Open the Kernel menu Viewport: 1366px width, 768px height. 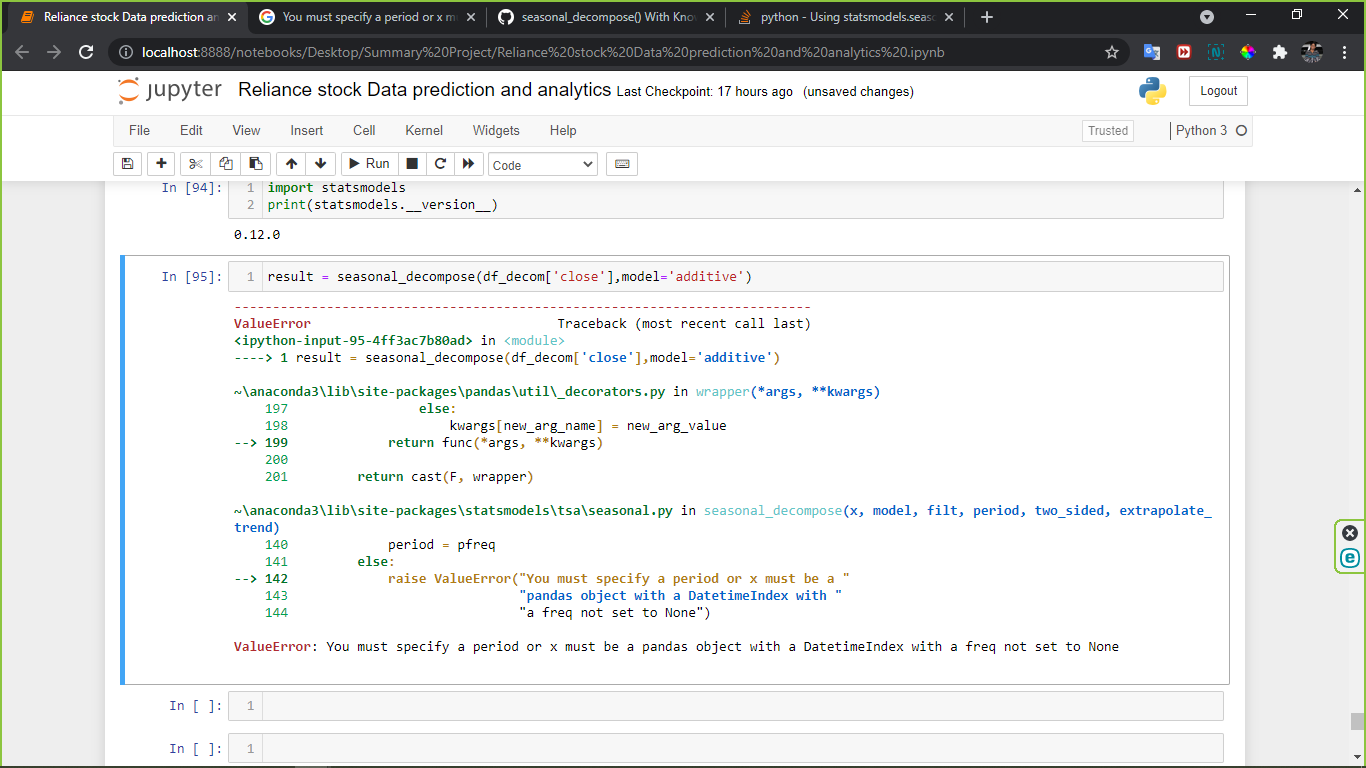point(423,130)
